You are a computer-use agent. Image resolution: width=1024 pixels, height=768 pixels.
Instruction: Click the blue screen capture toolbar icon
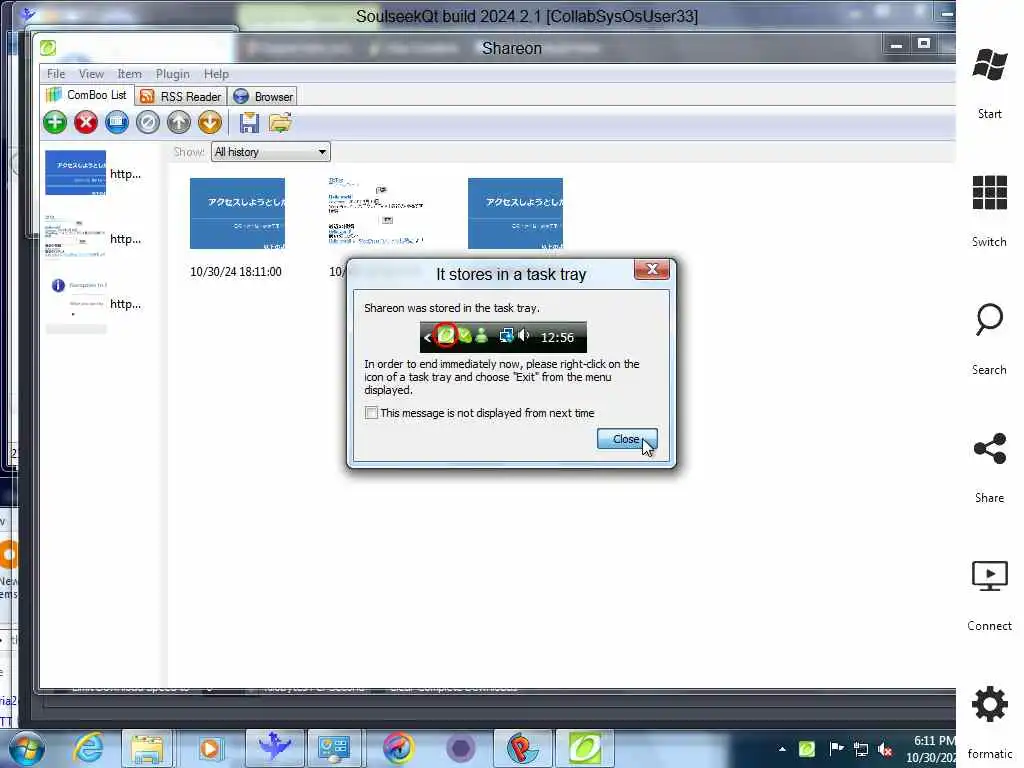(117, 122)
